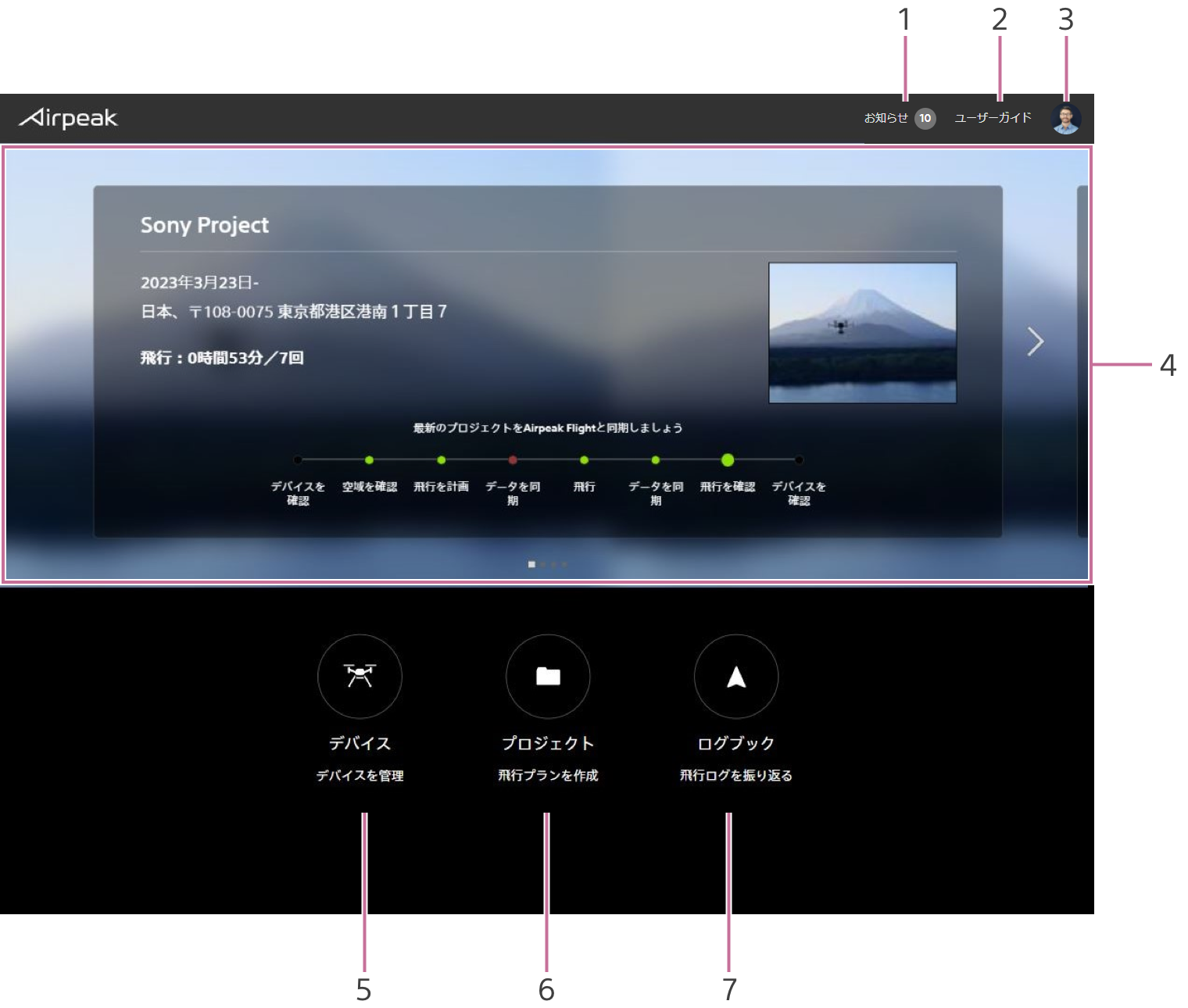This screenshot has height=1008, width=1188.
Task: Click the デバイスを管理 caption
Action: (x=360, y=776)
